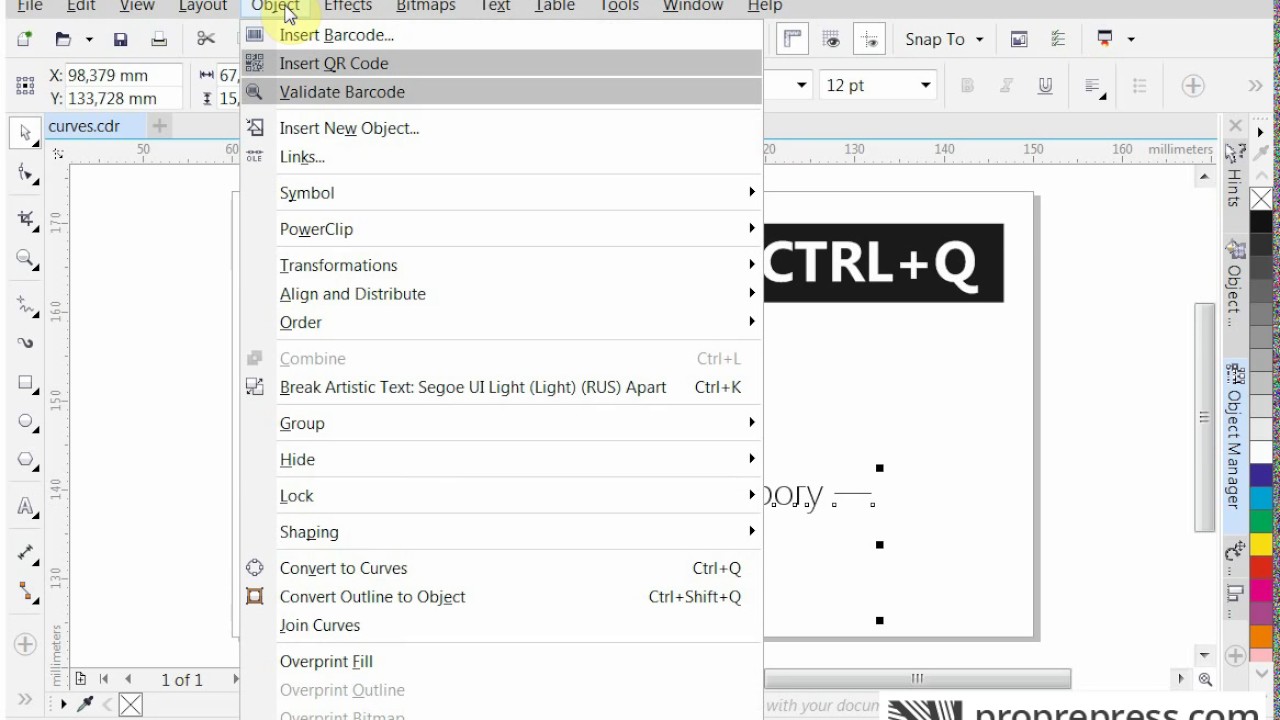Viewport: 1280px width, 720px height.
Task: Choose Convert to Curves menu entry
Action: [x=501, y=568]
